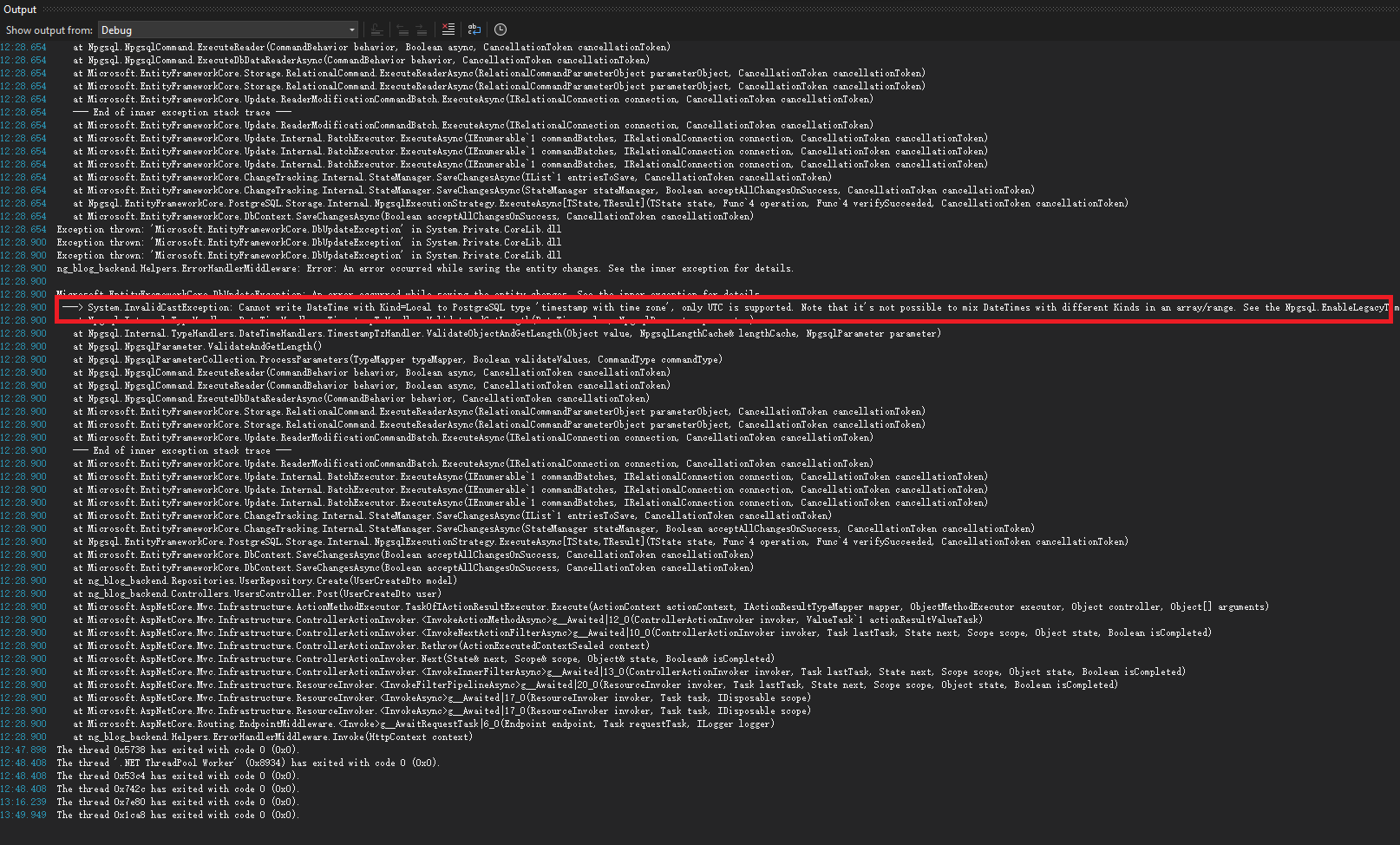
Task: Click the InvokeActionMethodAsync stack line
Action: pyautogui.click(x=528, y=620)
